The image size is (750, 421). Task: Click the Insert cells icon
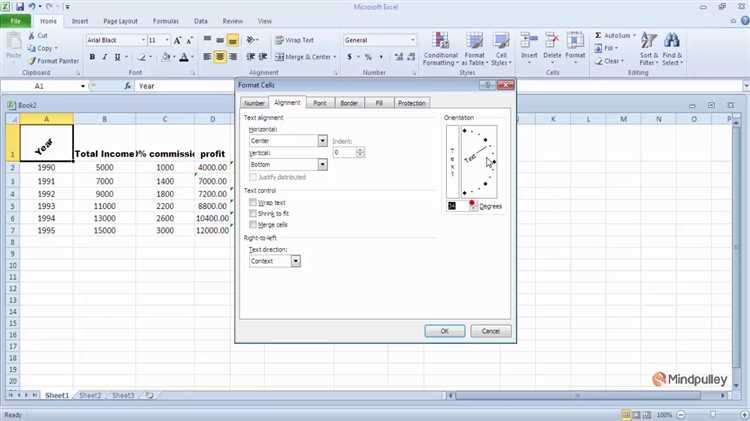[x=529, y=48]
